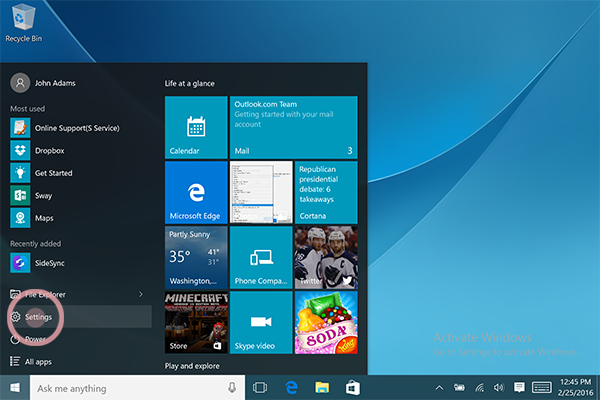Viewport: 600px width, 400px height.
Task: Show hidden icons in system tray
Action: pyautogui.click(x=439, y=388)
